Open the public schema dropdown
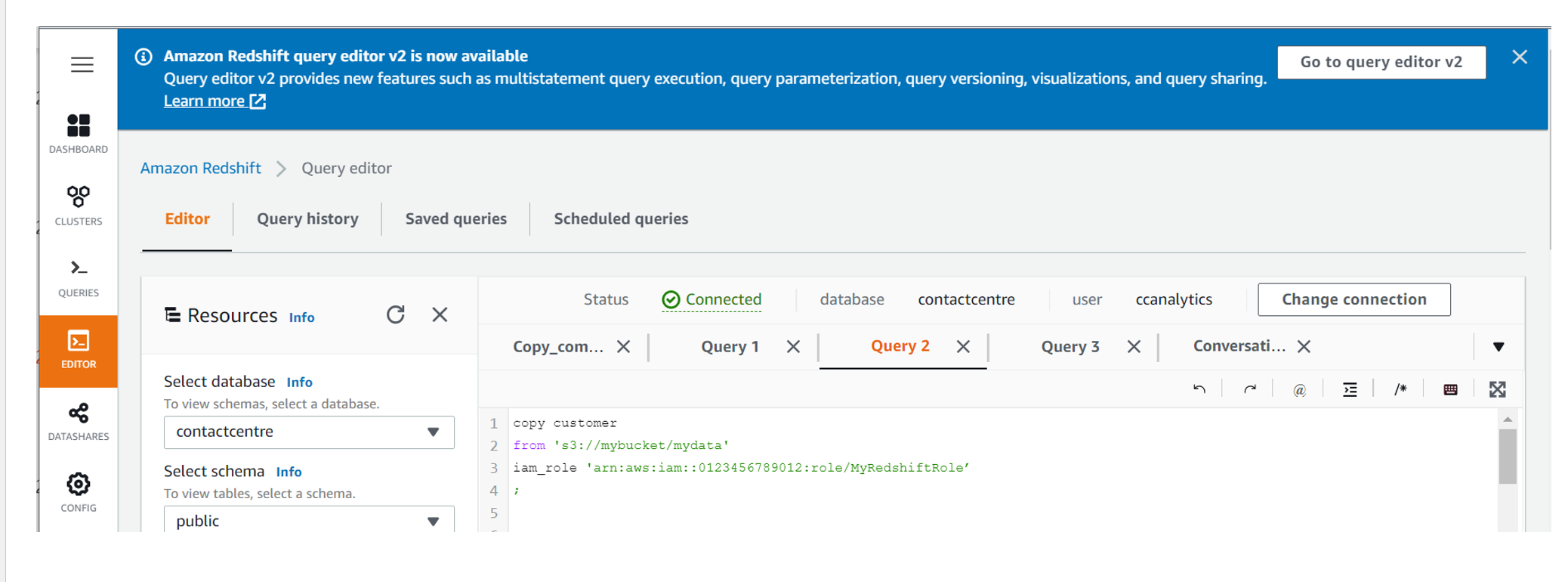Screen dimensions: 1568x582 (x=309, y=521)
